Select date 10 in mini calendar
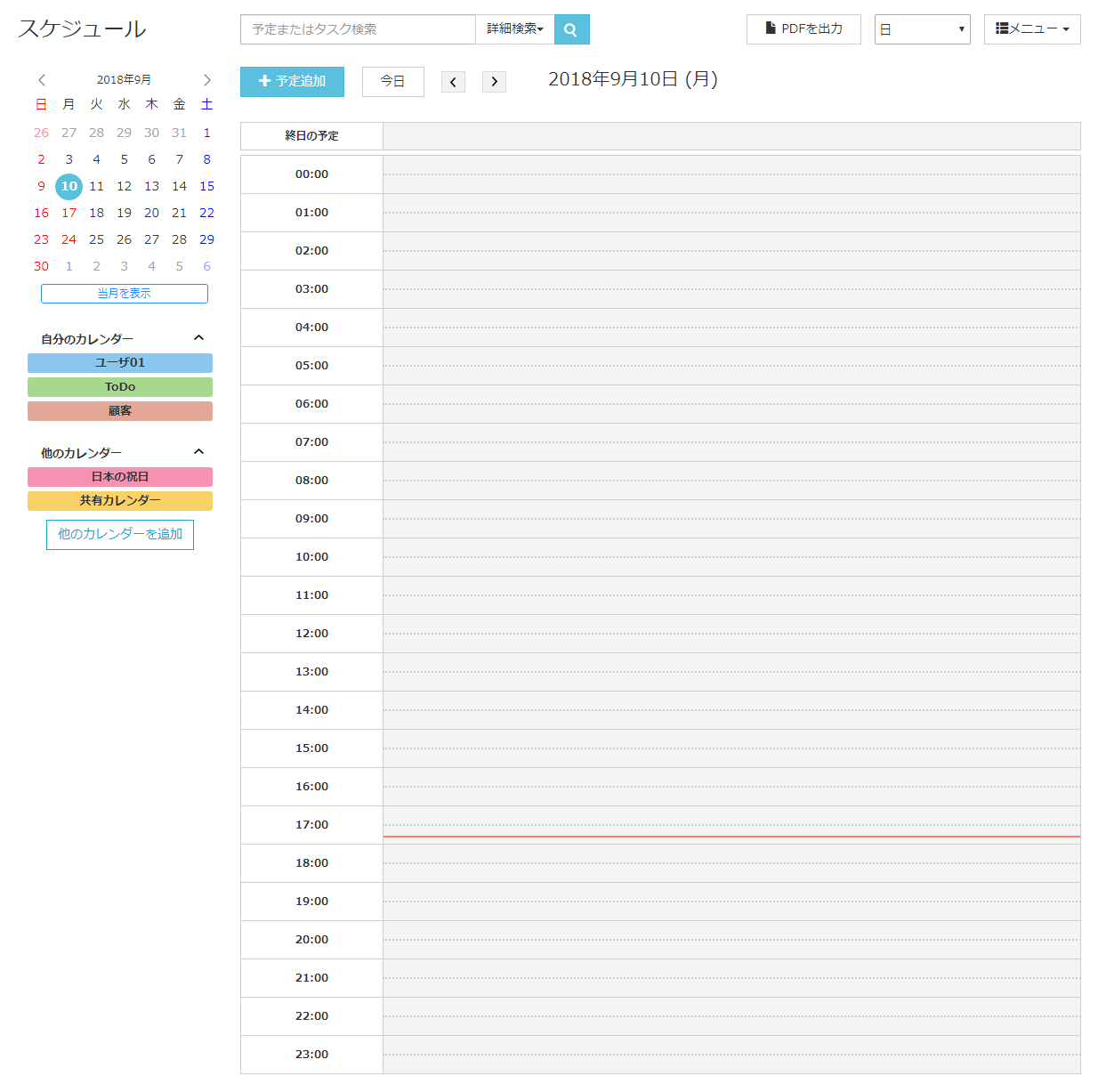 pos(69,187)
